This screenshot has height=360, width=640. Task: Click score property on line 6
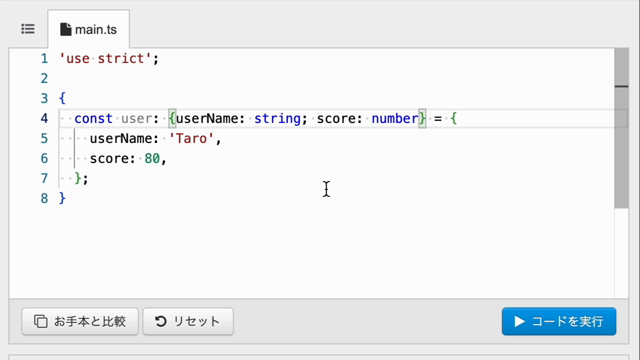[x=109, y=158]
